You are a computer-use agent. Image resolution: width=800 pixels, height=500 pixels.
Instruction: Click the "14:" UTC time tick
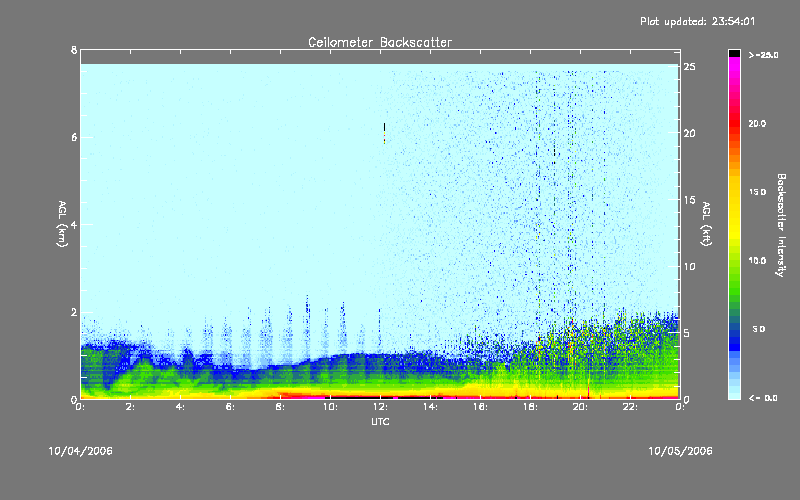tap(430, 407)
